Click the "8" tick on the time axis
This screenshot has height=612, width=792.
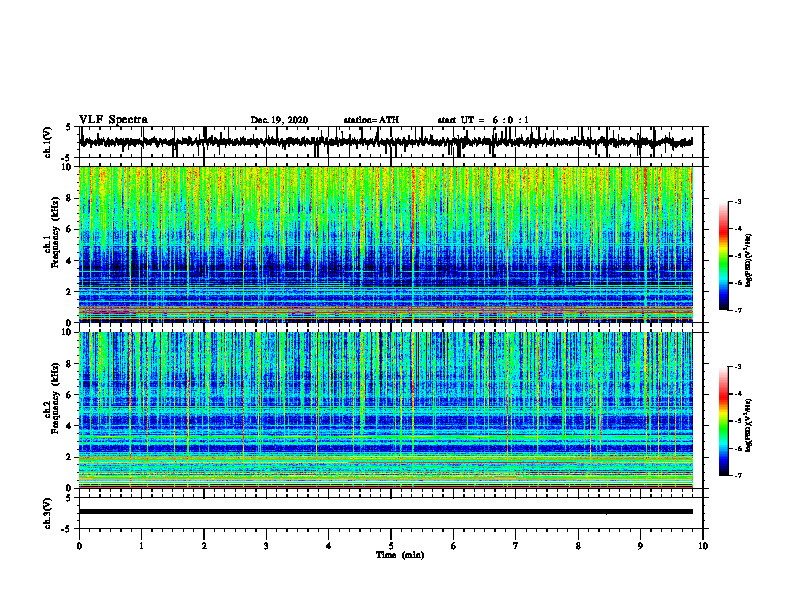click(x=578, y=546)
